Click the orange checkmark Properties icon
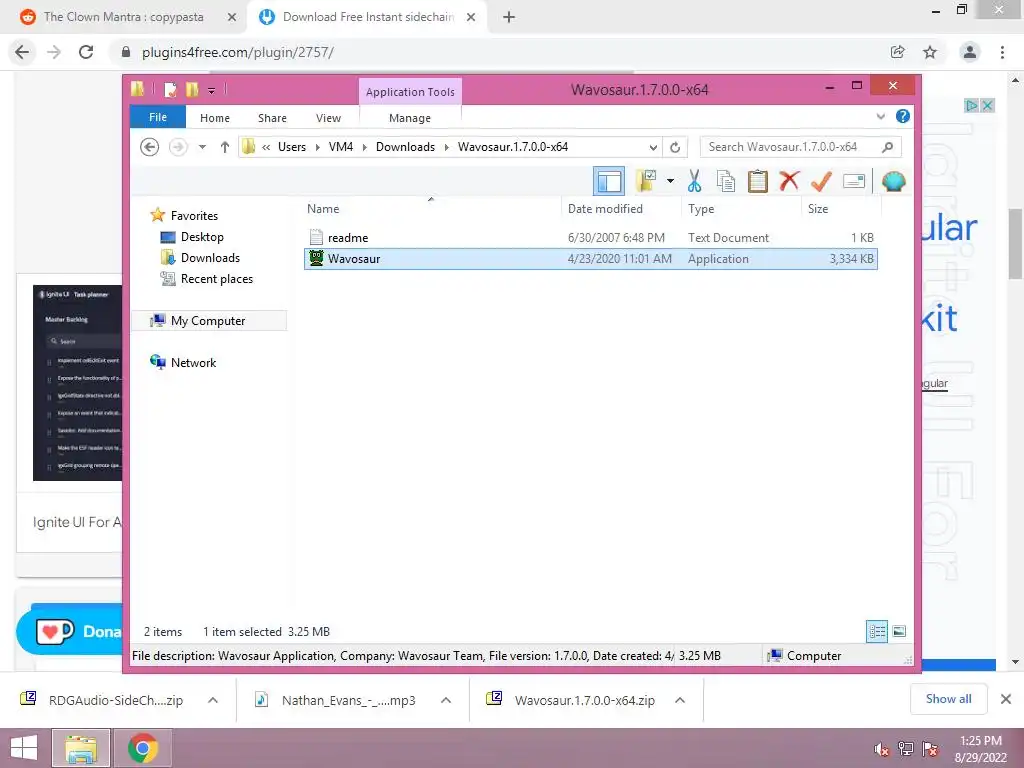 821,181
